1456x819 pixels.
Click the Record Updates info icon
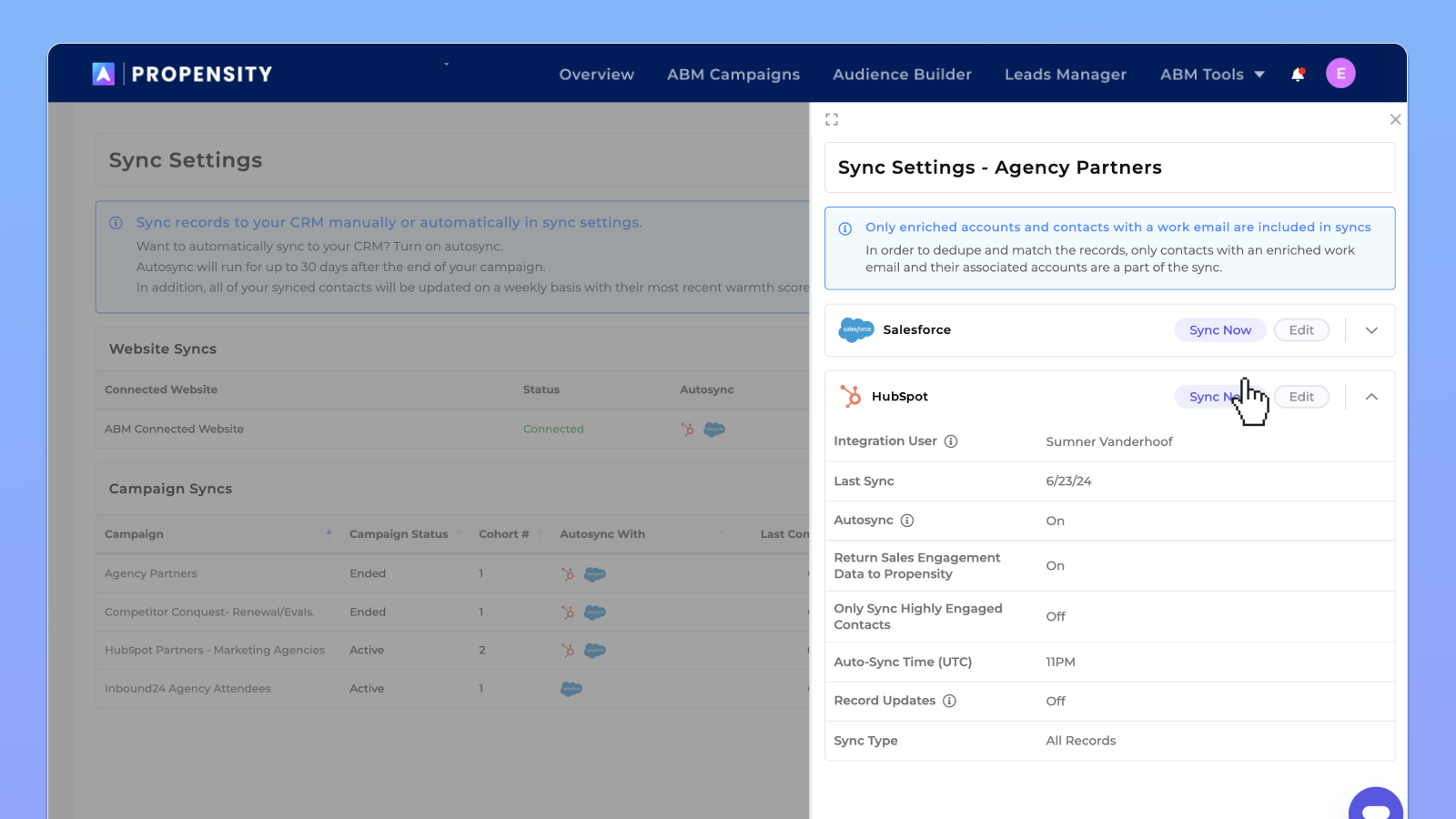949,701
